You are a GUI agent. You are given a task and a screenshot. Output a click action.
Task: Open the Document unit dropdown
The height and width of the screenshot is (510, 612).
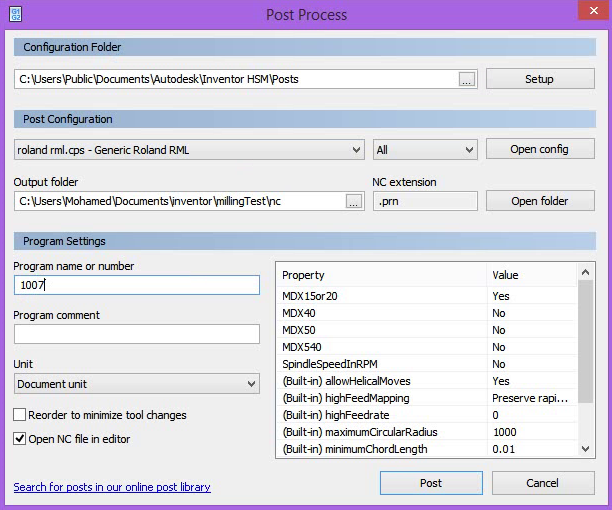pyautogui.click(x=137, y=384)
